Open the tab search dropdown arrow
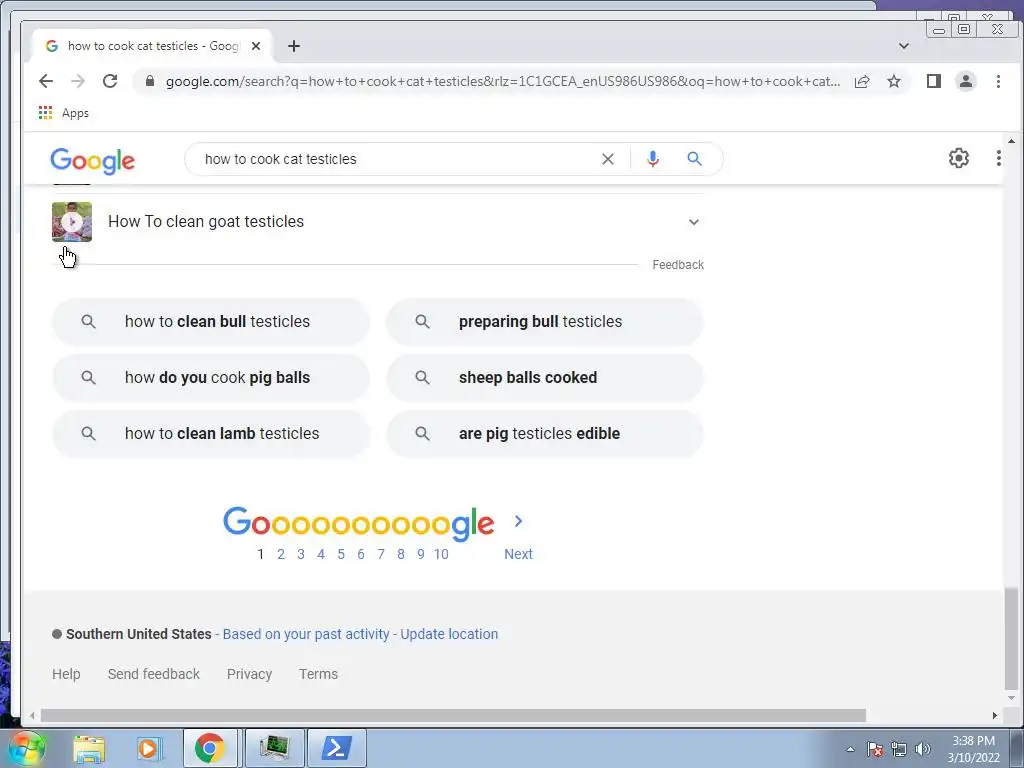The height and width of the screenshot is (768, 1024). pyautogui.click(x=904, y=46)
